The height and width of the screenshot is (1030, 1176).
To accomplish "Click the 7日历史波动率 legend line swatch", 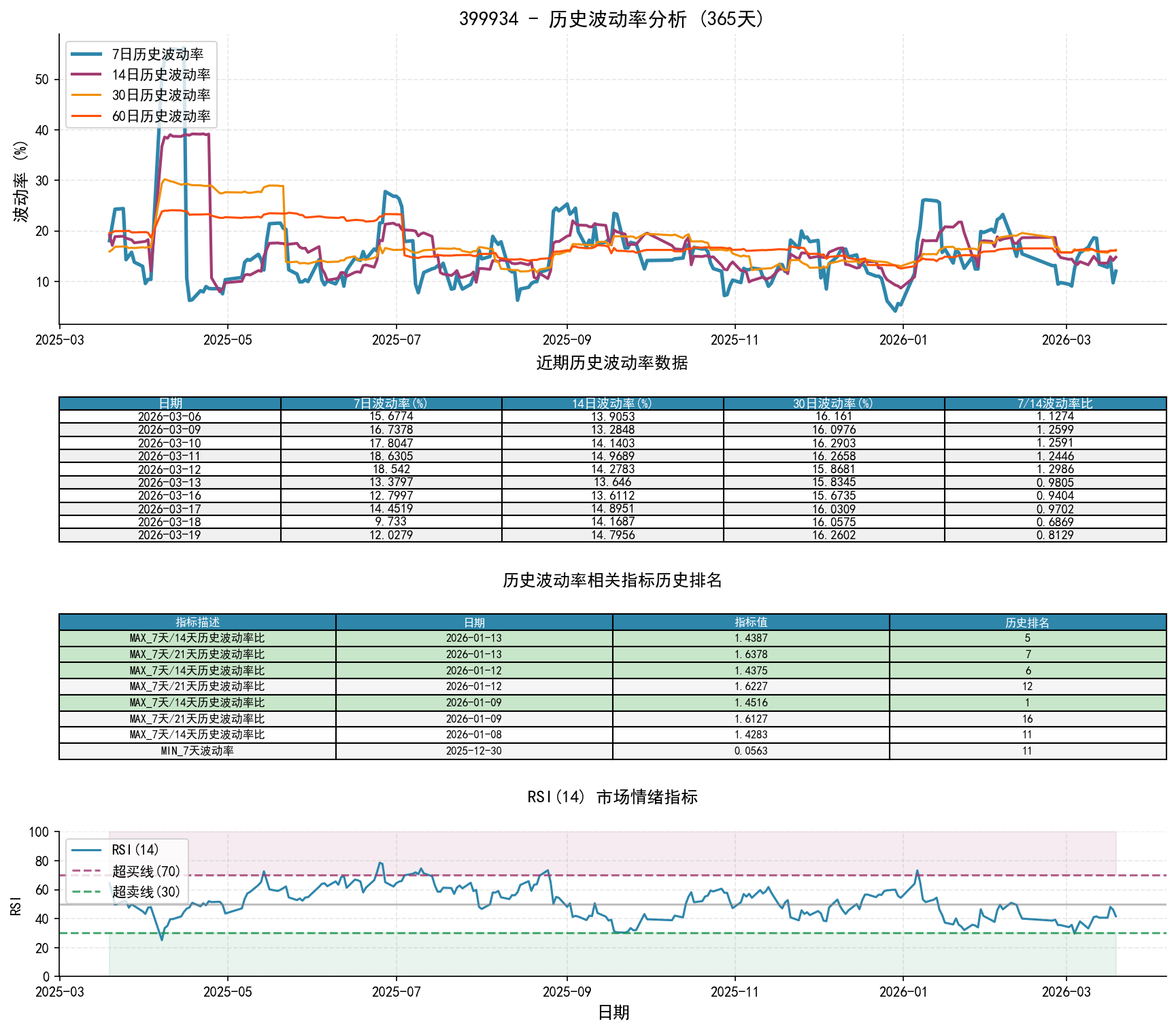I will 86,54.
